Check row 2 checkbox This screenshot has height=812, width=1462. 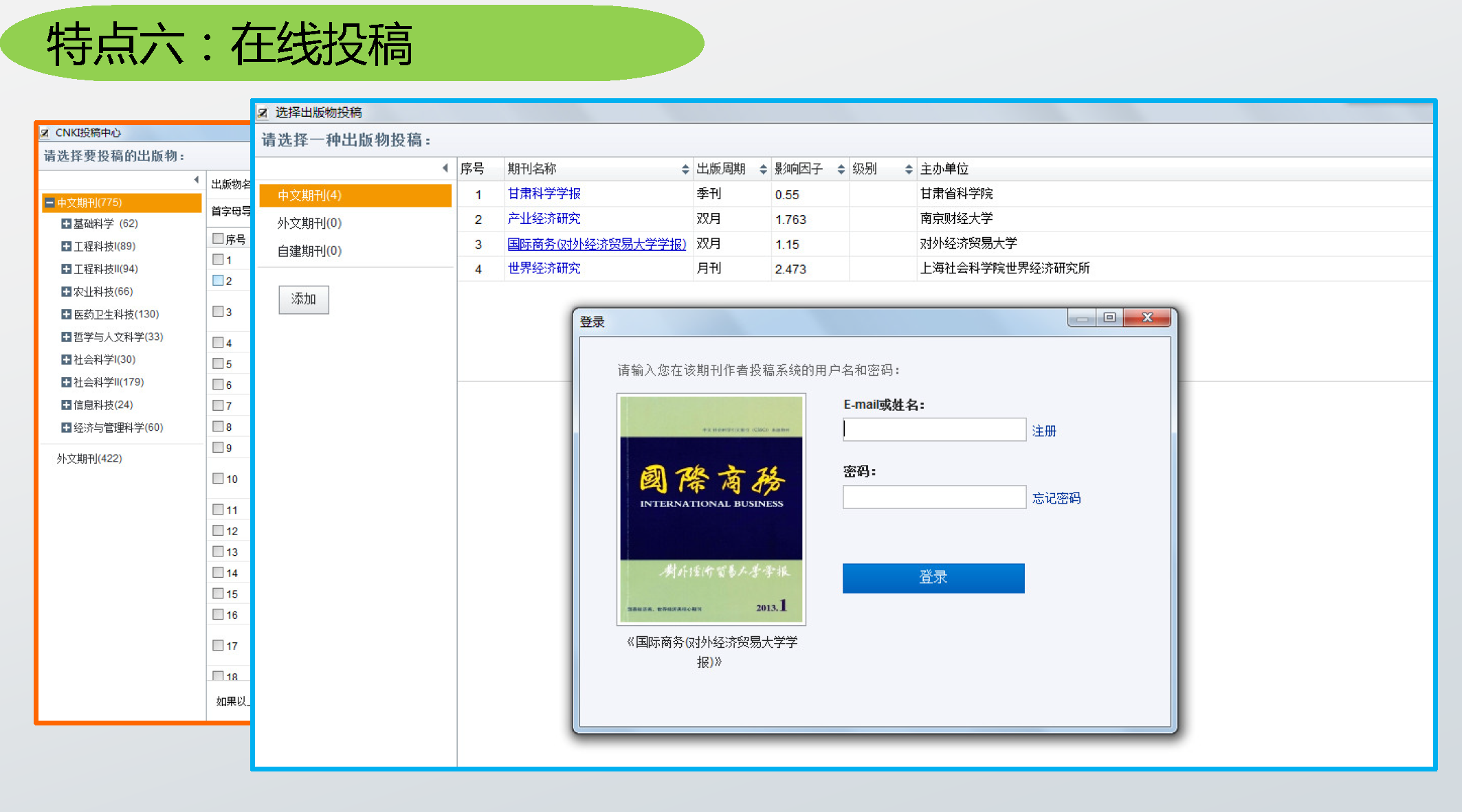tap(218, 280)
